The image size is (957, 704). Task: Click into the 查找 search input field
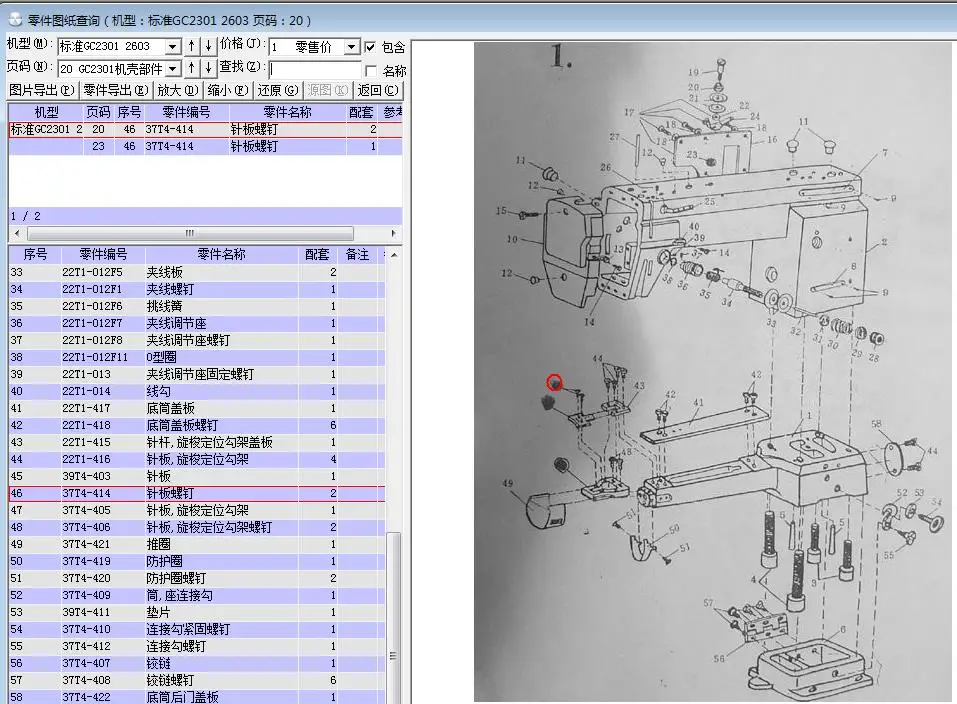click(x=314, y=68)
